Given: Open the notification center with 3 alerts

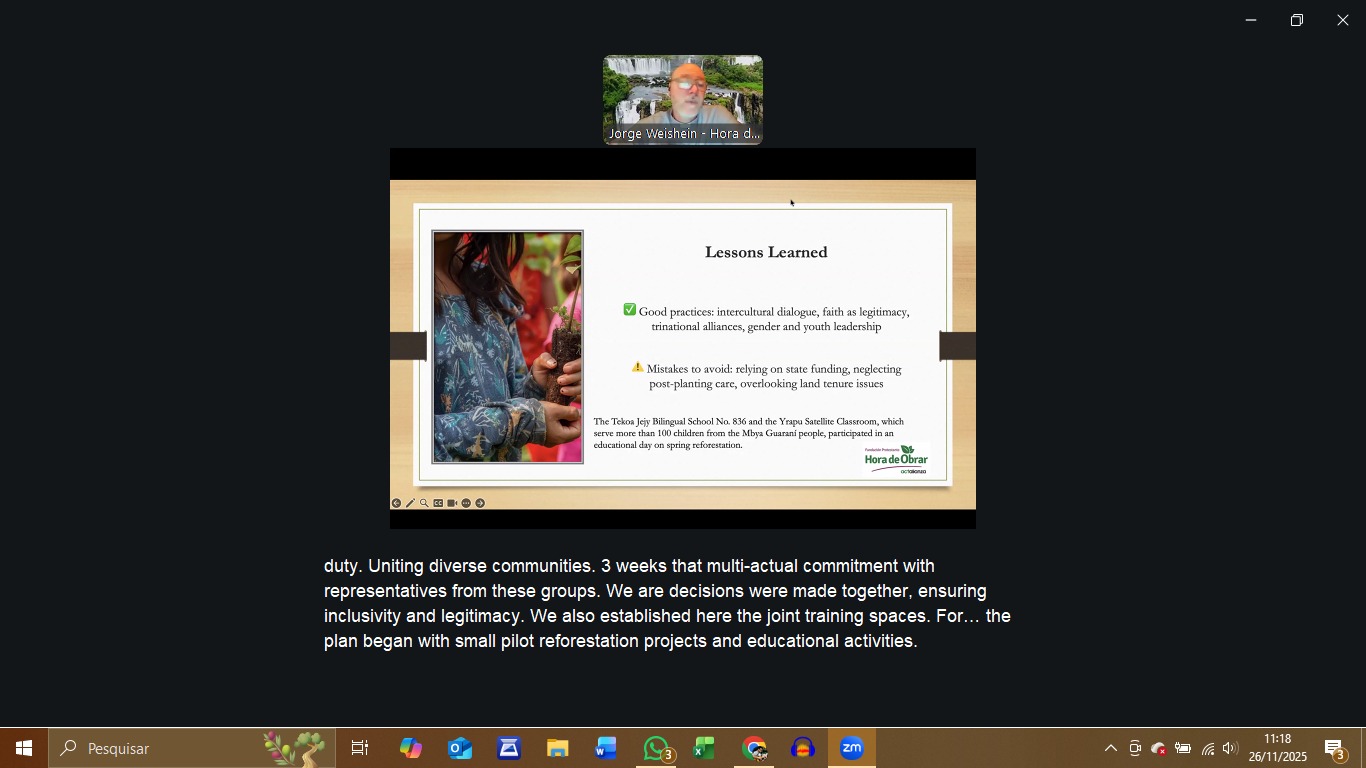Looking at the screenshot, I should tap(1336, 748).
